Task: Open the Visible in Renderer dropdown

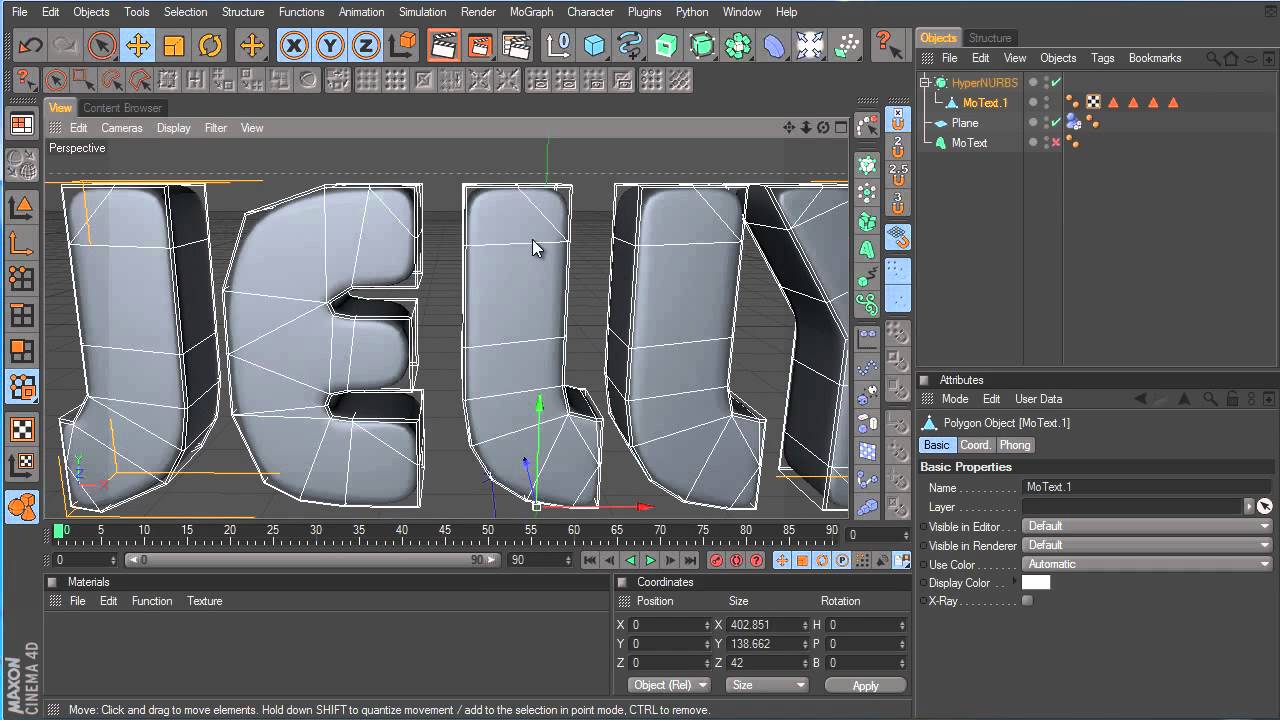Action: [x=1147, y=545]
